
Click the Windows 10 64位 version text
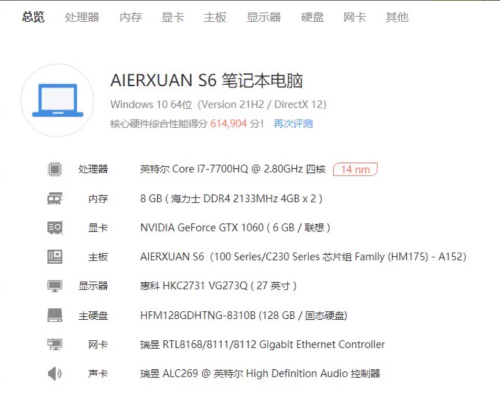(218, 105)
